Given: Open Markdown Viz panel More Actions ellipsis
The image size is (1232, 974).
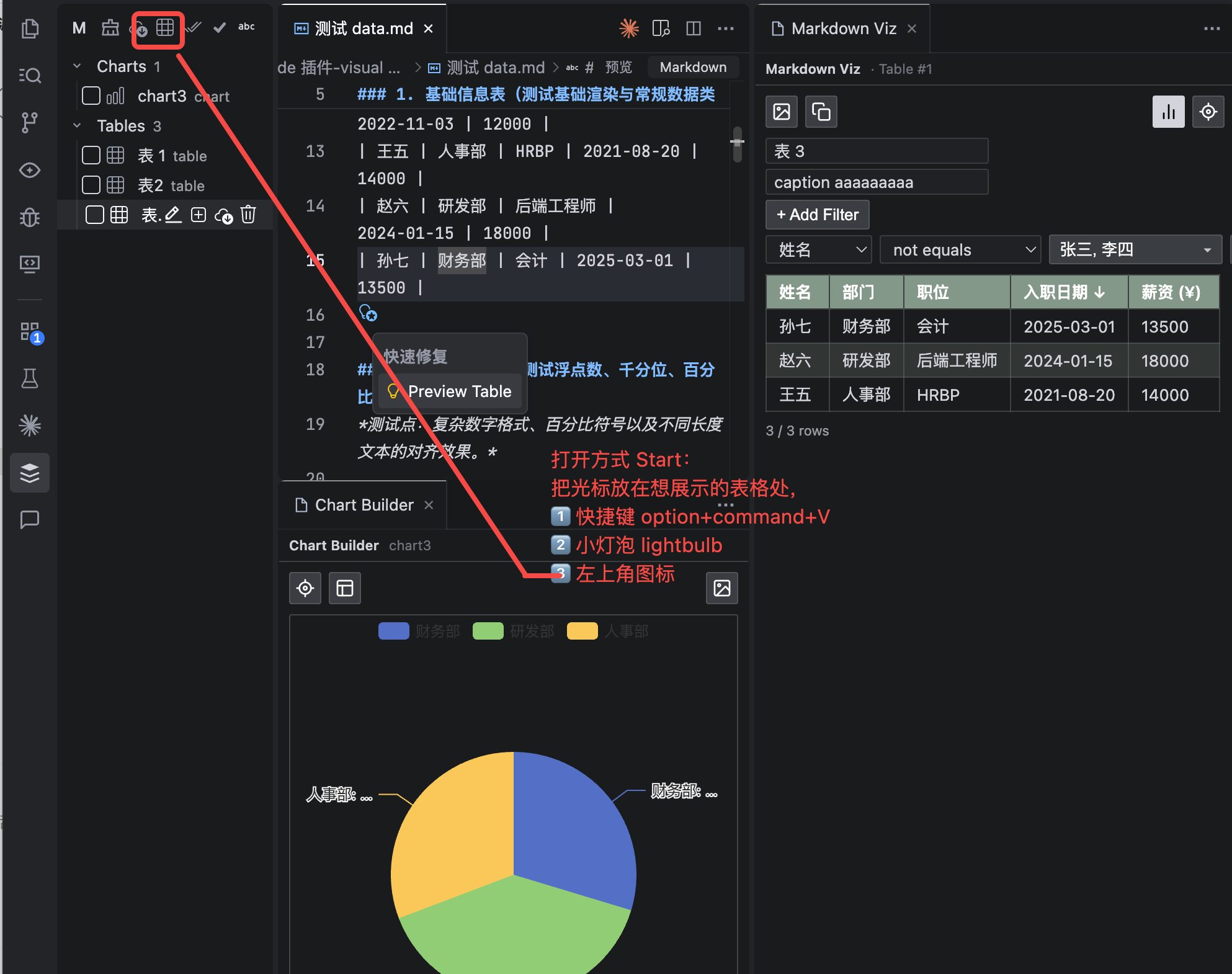Looking at the screenshot, I should [1212, 29].
